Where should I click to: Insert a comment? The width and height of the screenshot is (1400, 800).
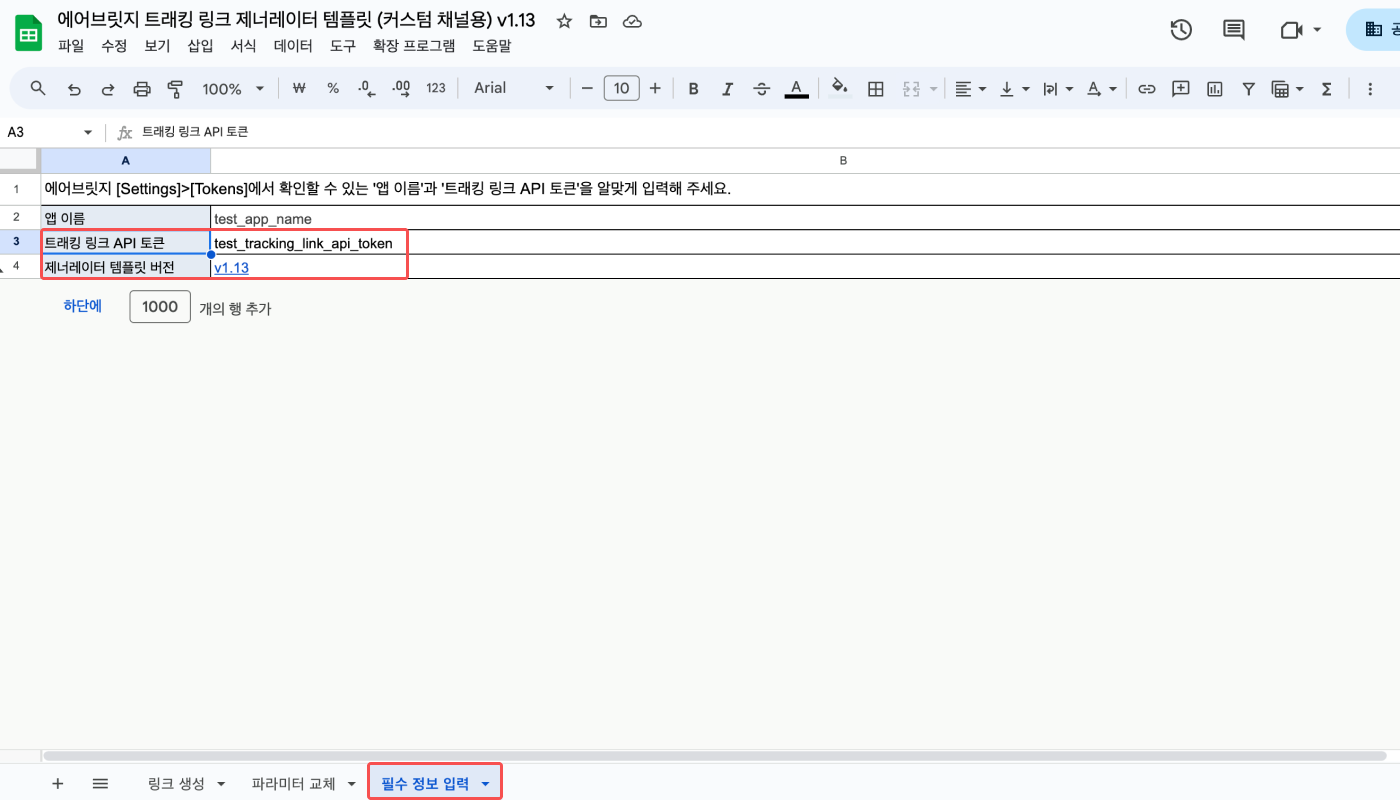pos(1181,88)
